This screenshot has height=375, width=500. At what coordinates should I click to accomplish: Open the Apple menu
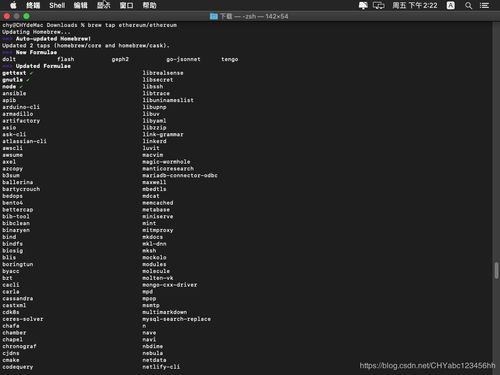tap(13, 5)
